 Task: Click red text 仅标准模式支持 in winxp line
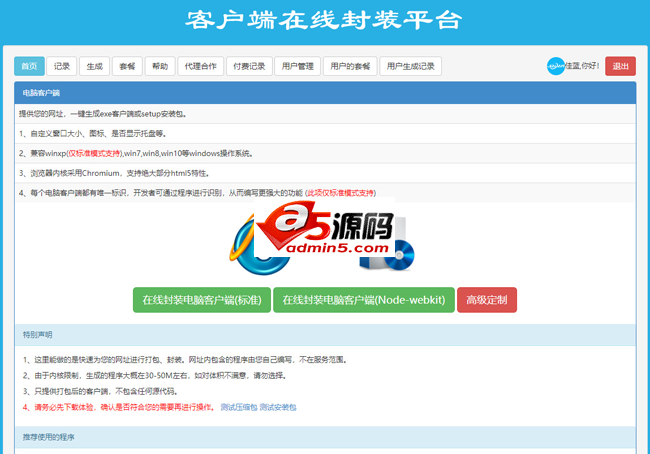click(94, 153)
